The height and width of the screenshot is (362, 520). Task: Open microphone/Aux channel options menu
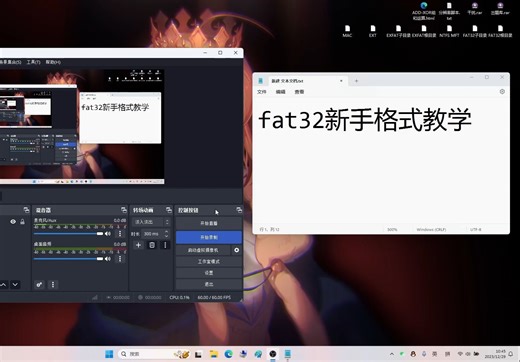120,234
